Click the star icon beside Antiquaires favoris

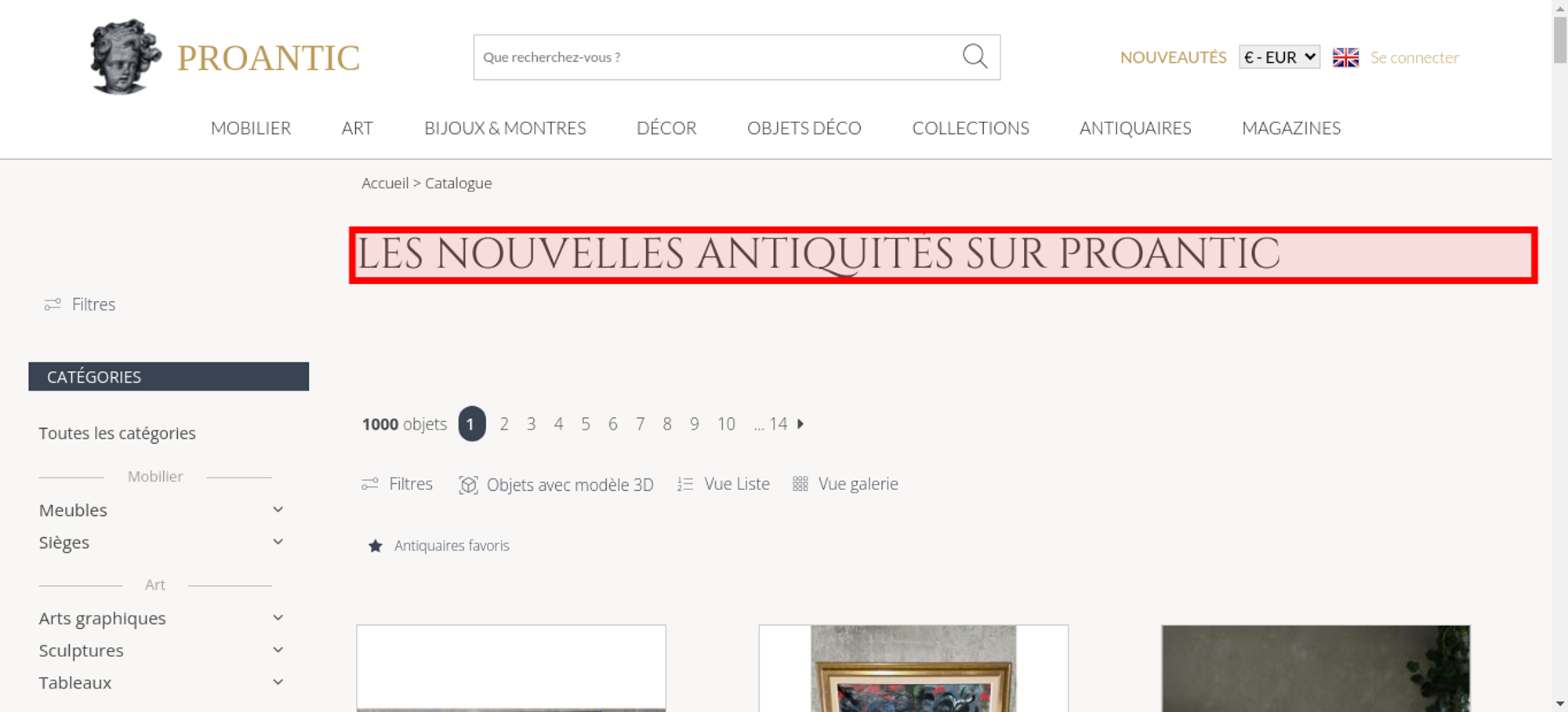pos(376,546)
